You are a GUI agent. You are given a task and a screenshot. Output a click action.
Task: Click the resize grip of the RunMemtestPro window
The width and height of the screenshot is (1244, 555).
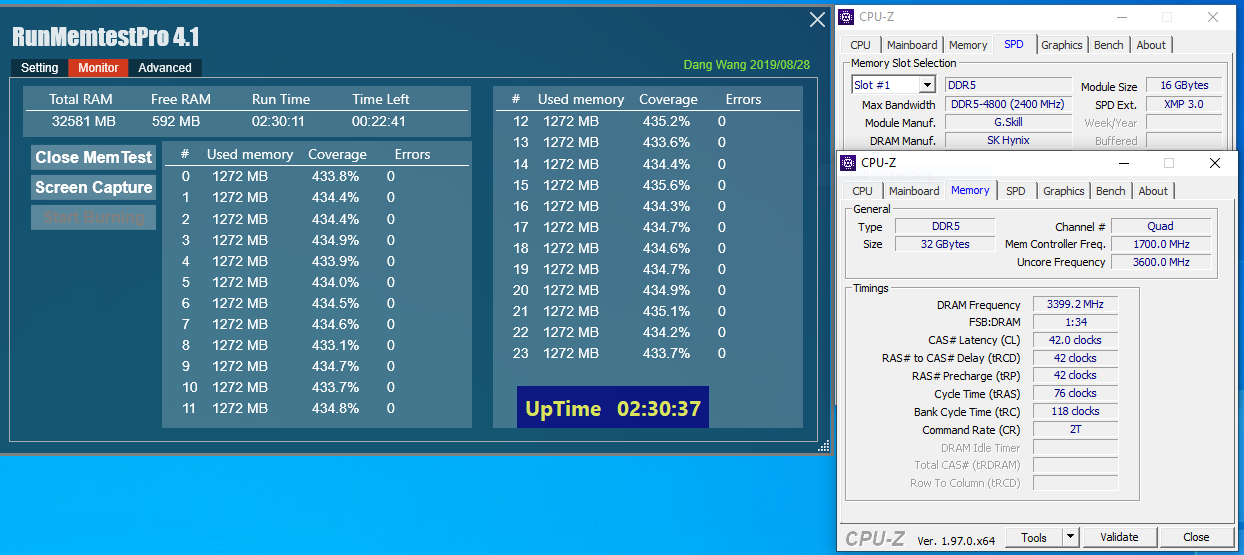824,446
